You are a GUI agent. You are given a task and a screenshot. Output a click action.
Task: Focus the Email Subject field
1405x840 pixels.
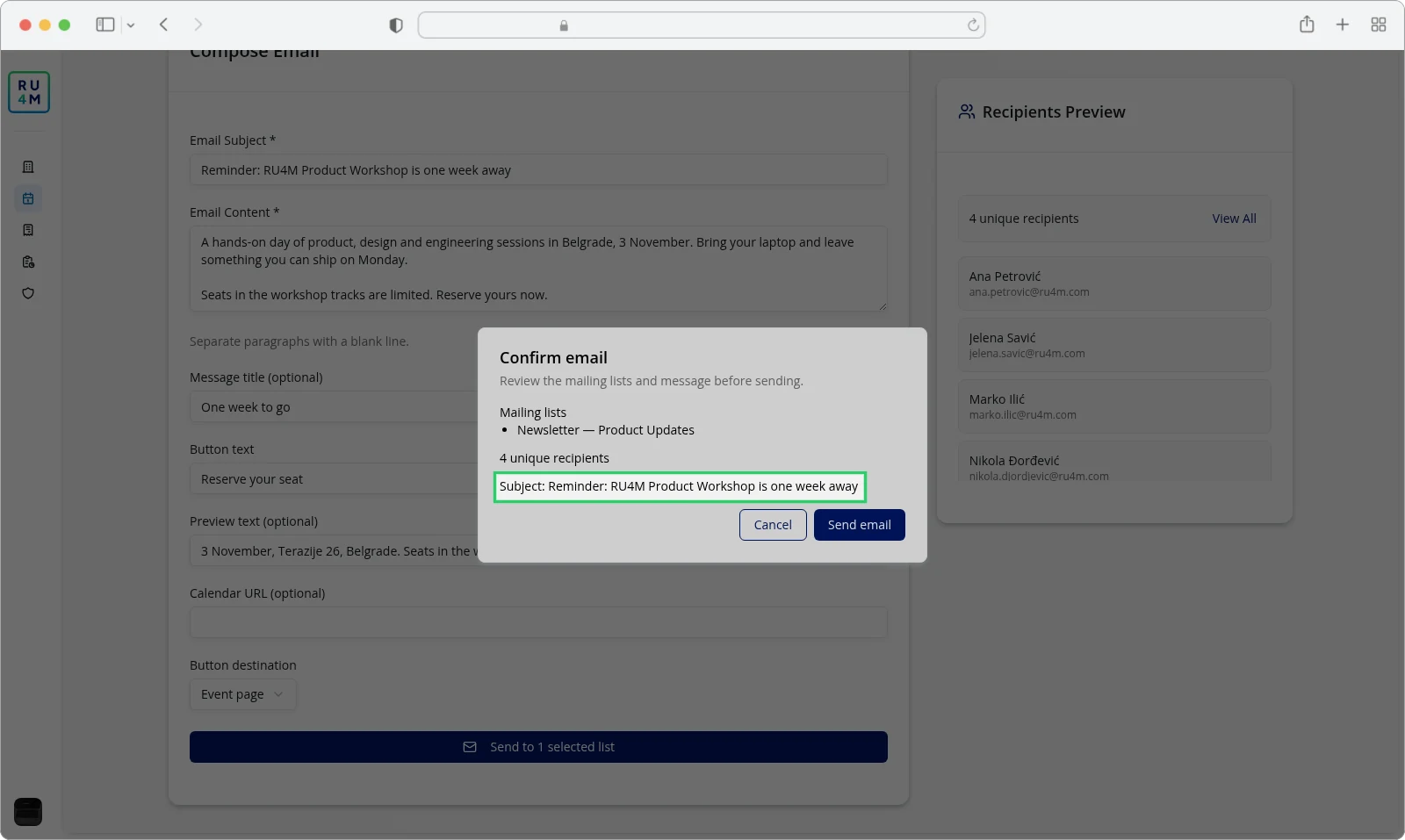pos(538,170)
